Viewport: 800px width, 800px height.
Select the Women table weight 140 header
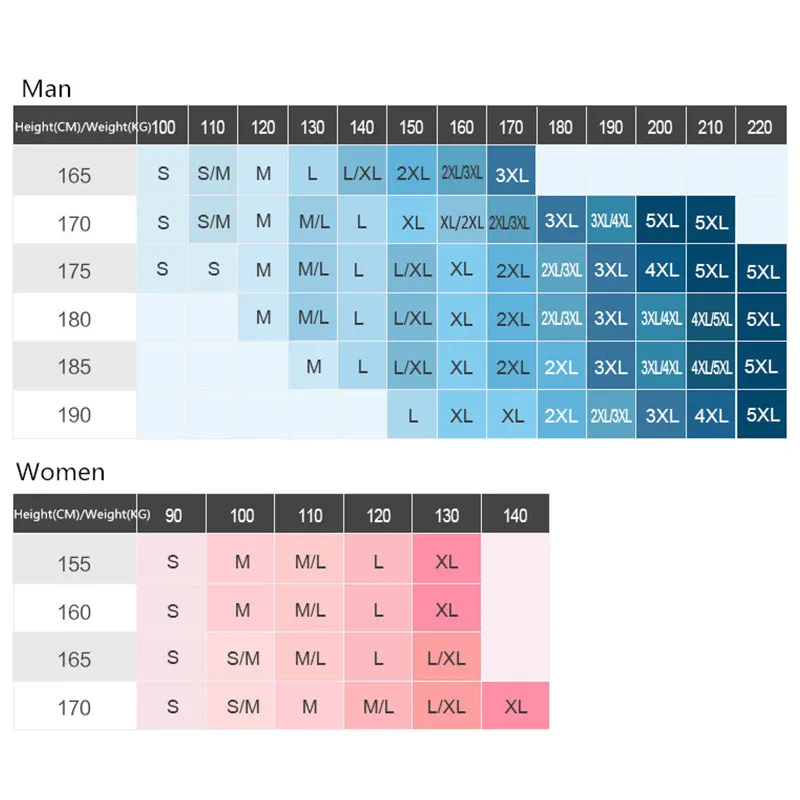515,514
